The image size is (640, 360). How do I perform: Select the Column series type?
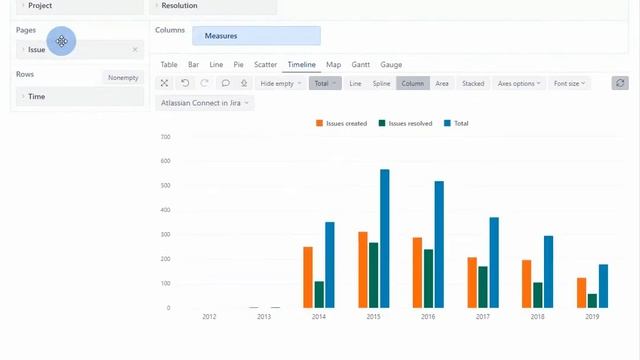point(413,83)
